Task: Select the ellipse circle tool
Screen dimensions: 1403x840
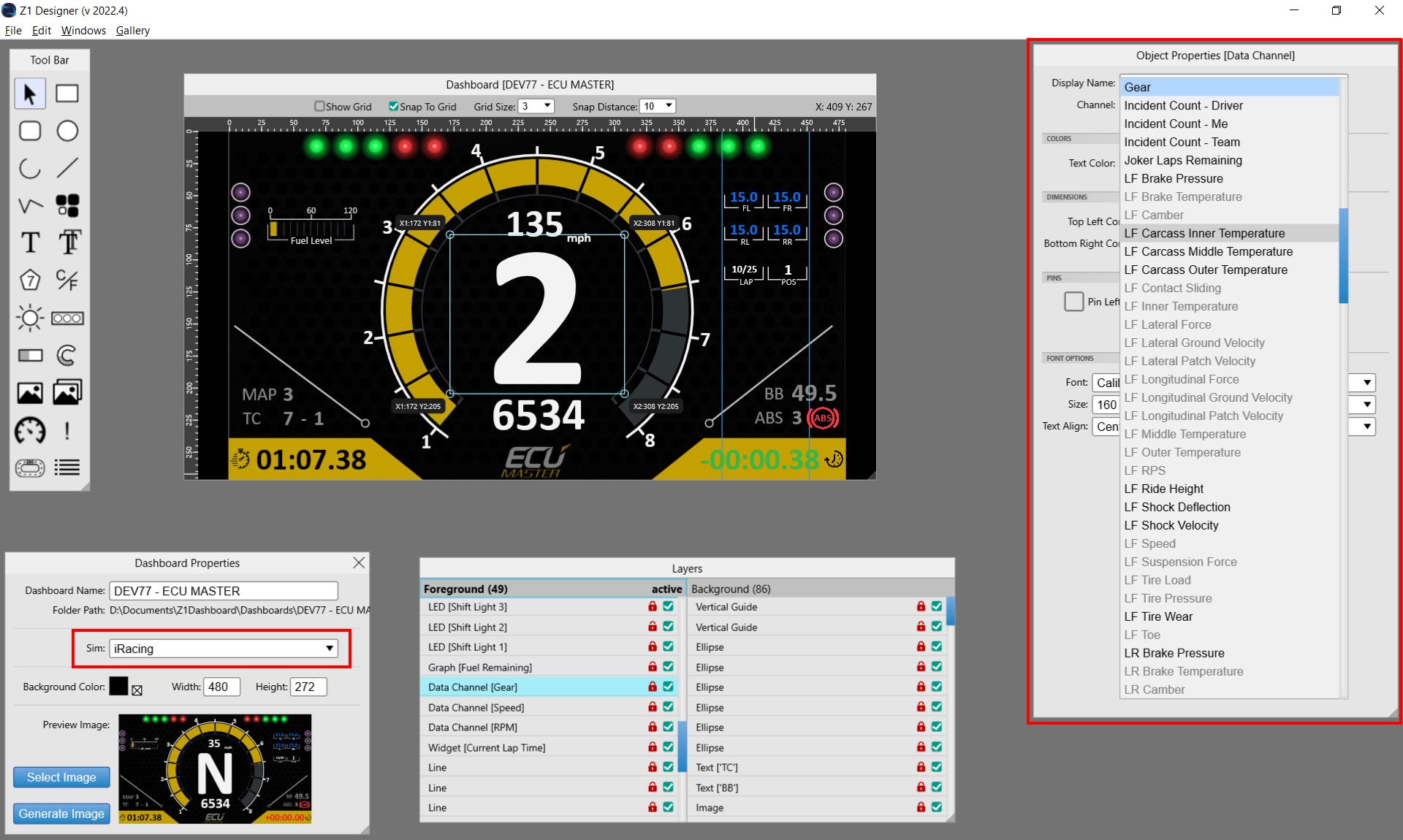Action: [67, 131]
